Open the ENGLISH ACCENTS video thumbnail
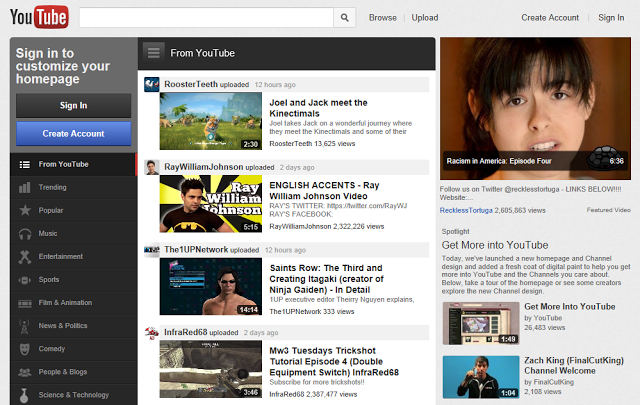640x405 pixels. (211, 204)
